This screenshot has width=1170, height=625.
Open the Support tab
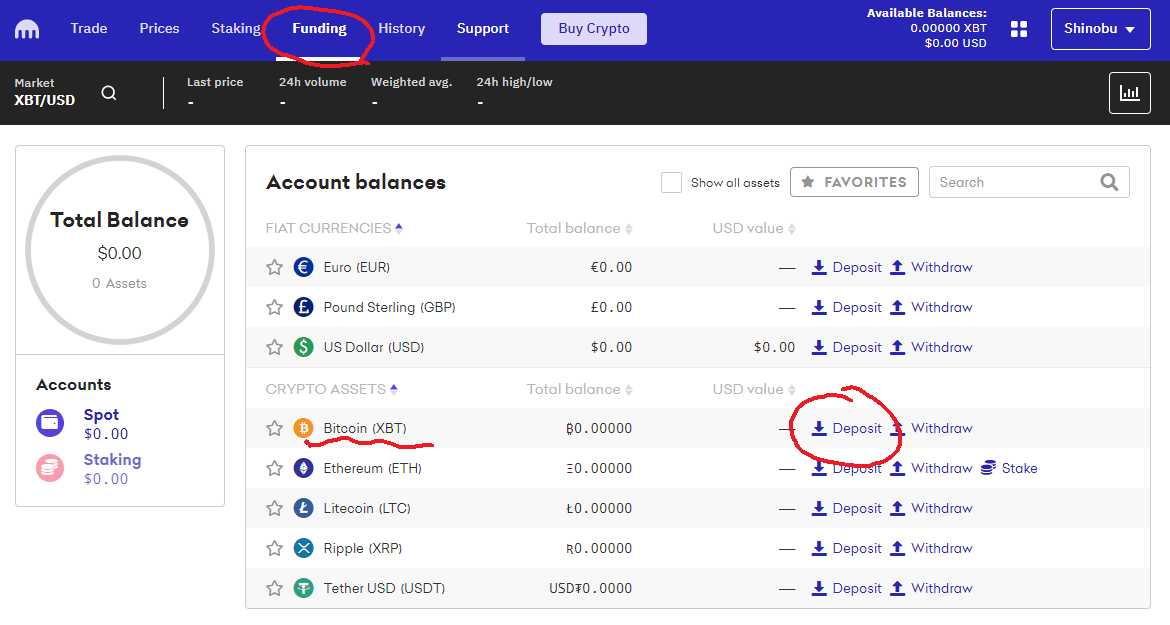pyautogui.click(x=482, y=29)
